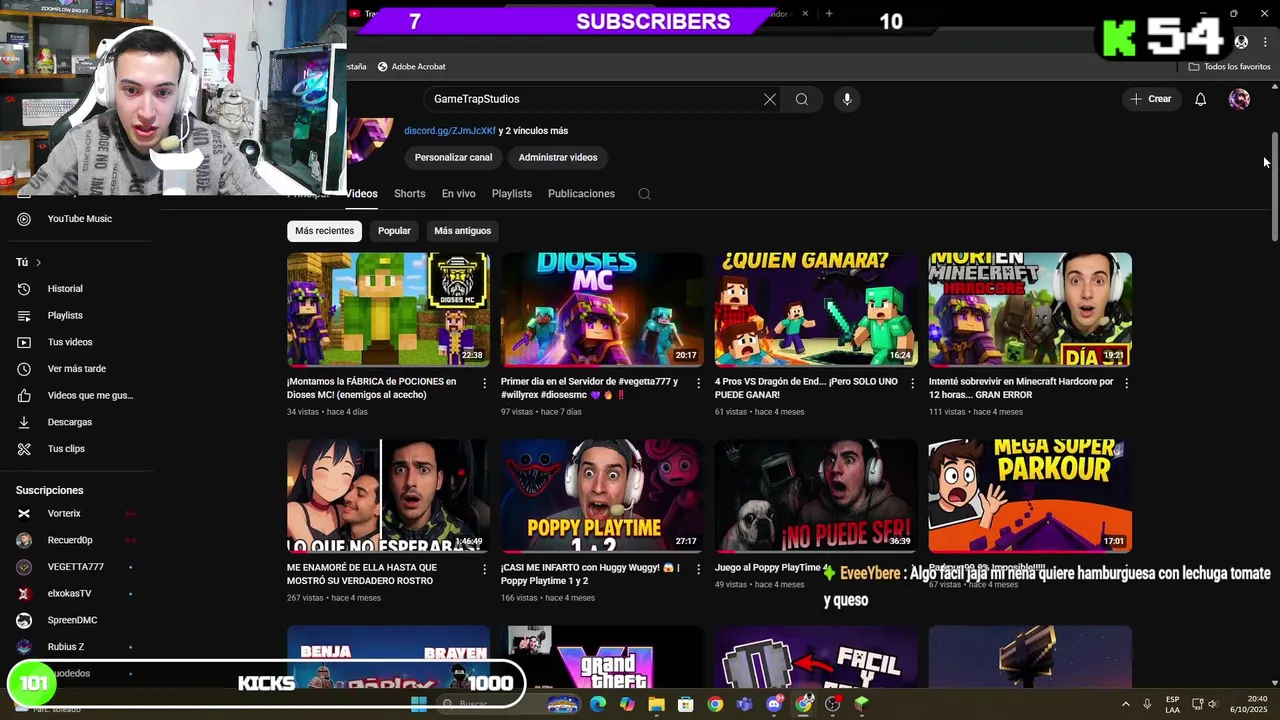Open Microsoft Teams from taskbar
Screen dimensions: 1280x720
[x=744, y=704]
